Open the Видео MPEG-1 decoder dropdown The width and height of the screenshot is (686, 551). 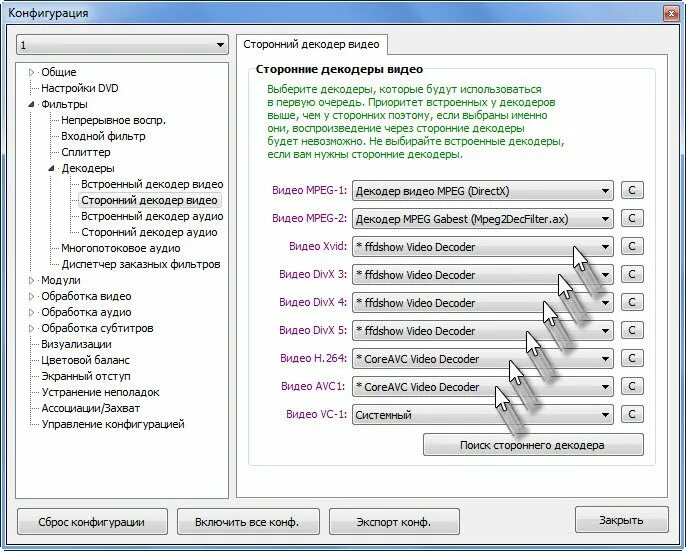[x=483, y=191]
